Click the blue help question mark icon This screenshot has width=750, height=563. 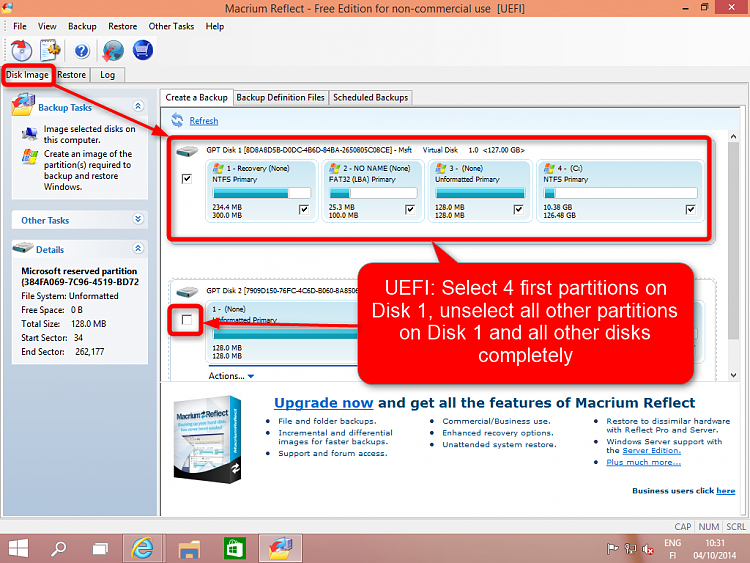pos(82,51)
